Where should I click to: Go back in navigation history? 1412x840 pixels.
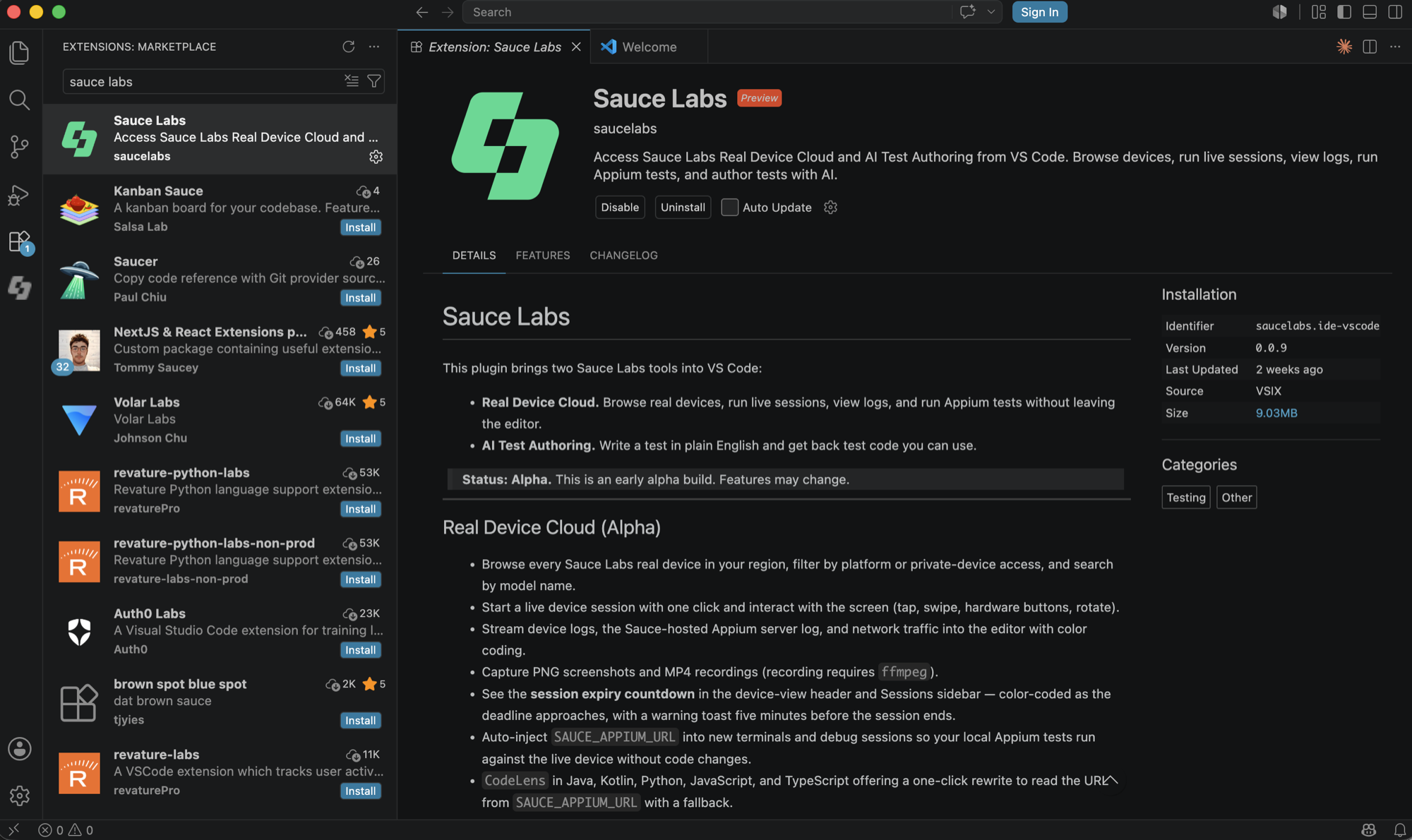(422, 12)
